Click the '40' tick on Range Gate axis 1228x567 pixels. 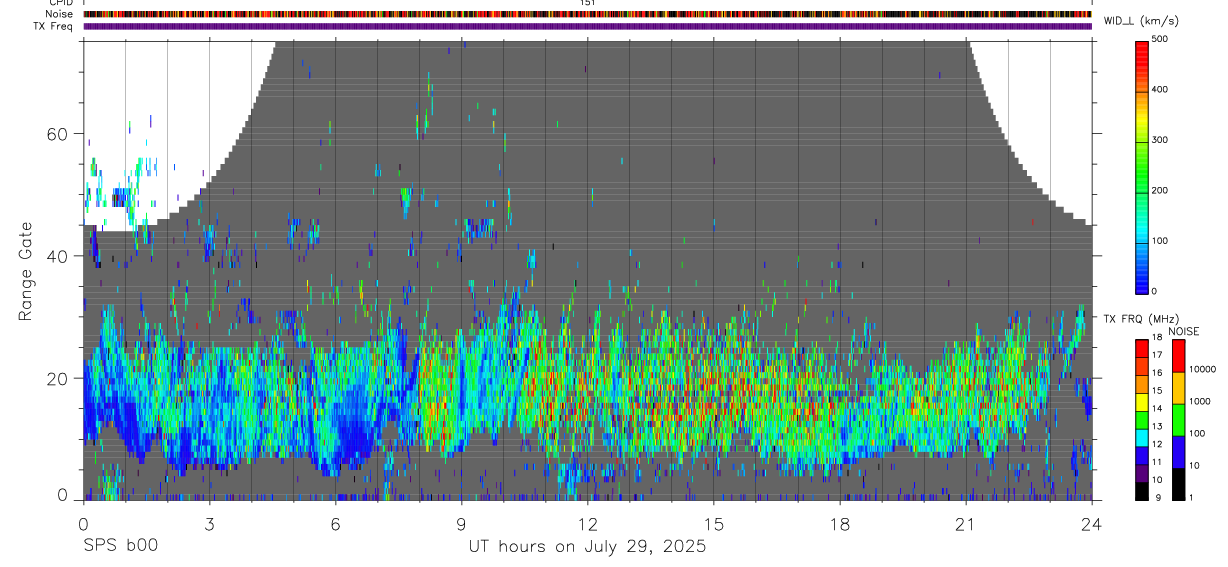click(x=59, y=256)
